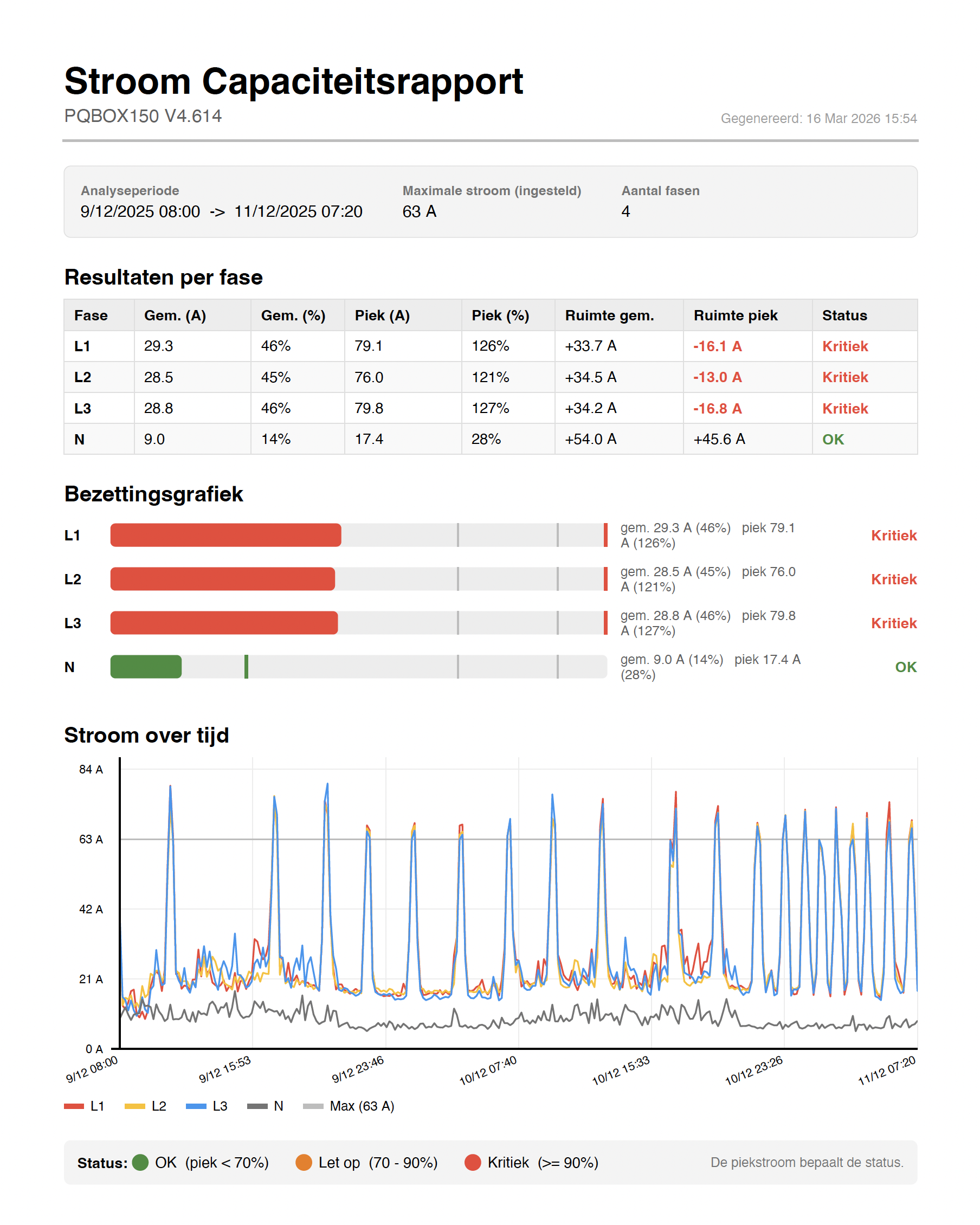
Task: Click the green OK status dot
Action: (x=140, y=1163)
